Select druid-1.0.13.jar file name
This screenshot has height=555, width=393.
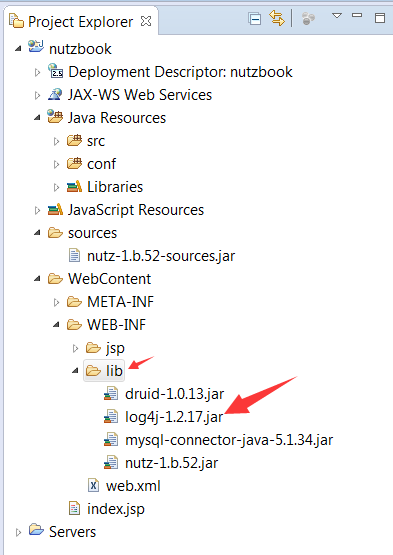[x=175, y=394]
